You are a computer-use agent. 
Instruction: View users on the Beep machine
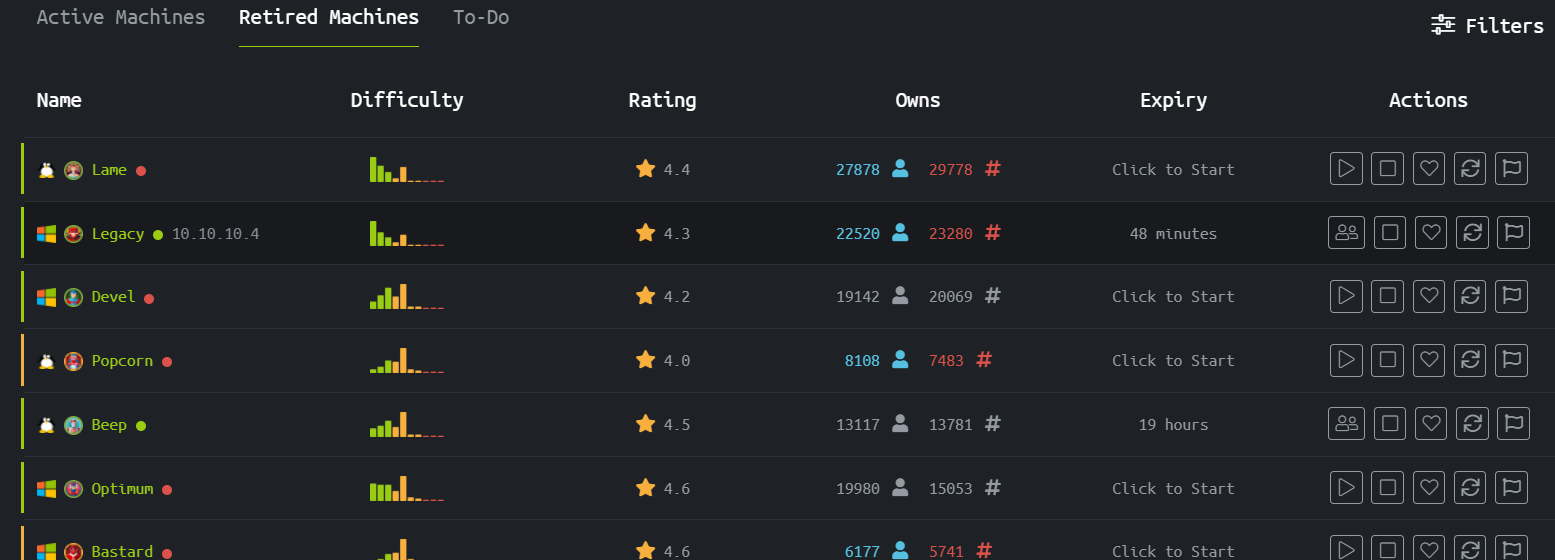click(1346, 424)
